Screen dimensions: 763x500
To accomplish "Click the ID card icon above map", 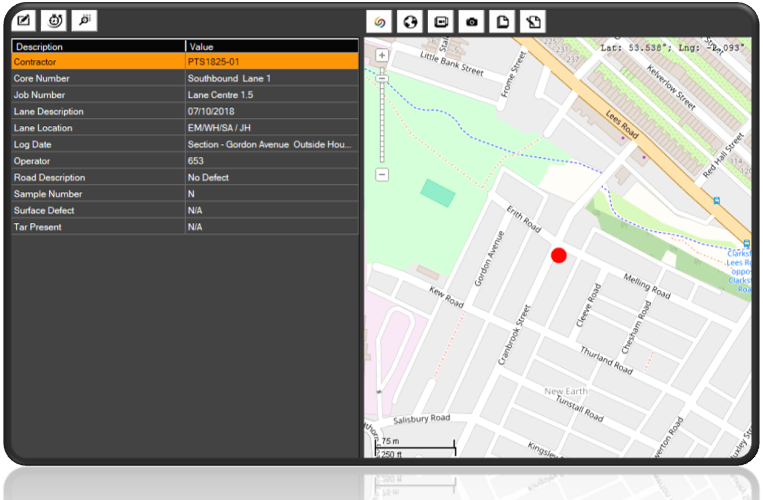I will coord(440,21).
